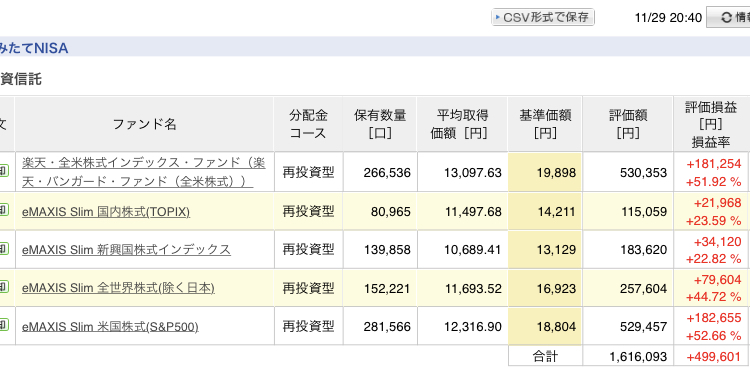This screenshot has height=369, width=750.
Task: Click the 保有数量 [口] column header
Action: point(380,124)
